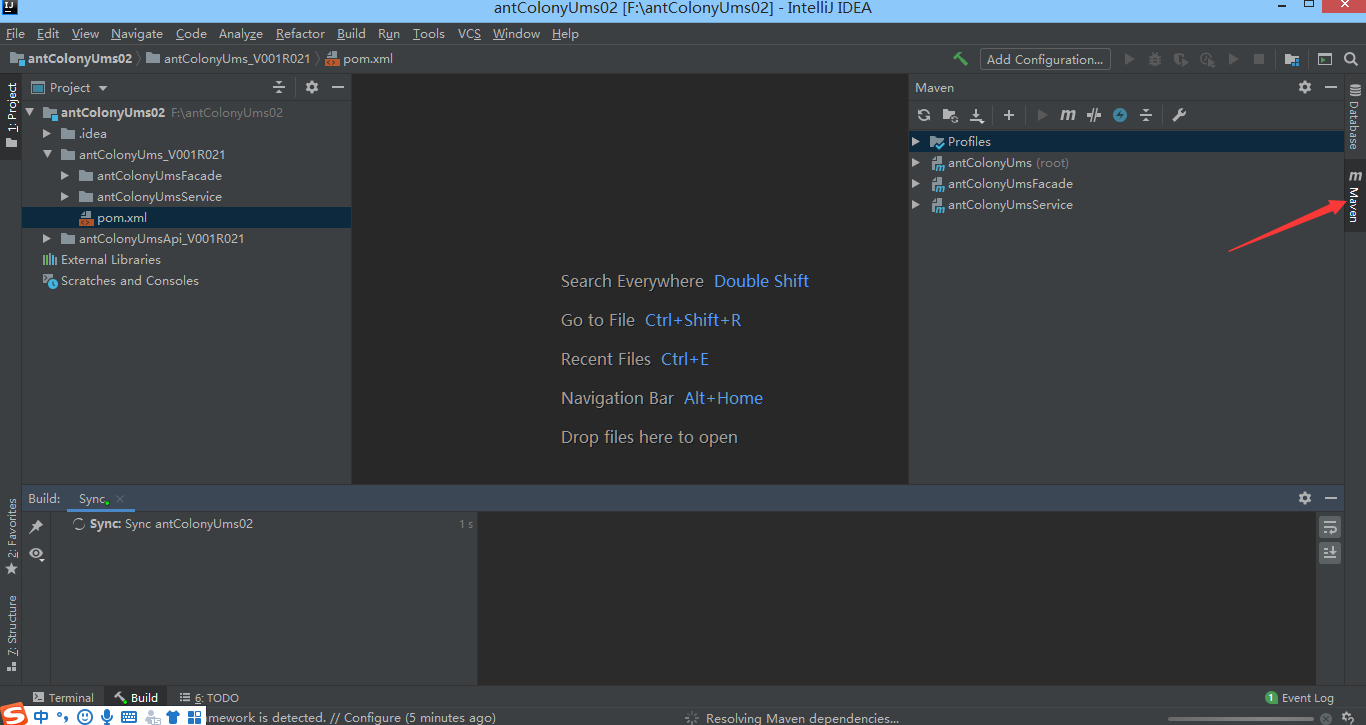Image resolution: width=1366 pixels, height=725 pixels.
Task: Hide the Maven tool window
Action: (1331, 87)
